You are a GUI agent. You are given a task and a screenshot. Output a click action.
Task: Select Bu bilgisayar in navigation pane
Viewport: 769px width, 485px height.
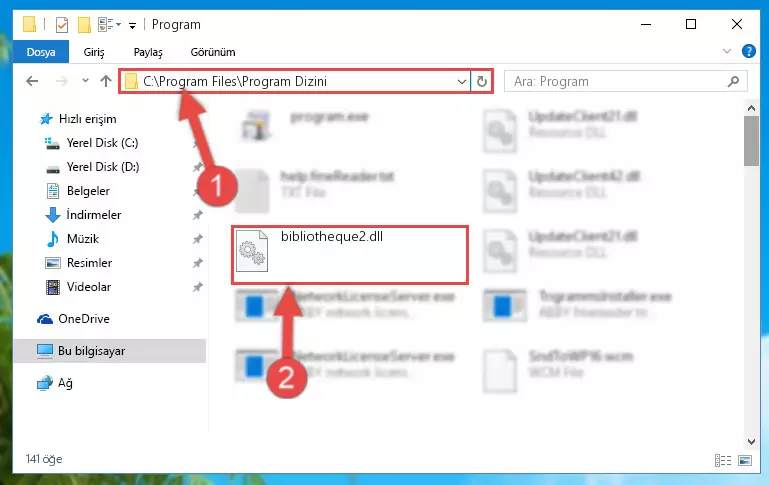(109, 351)
